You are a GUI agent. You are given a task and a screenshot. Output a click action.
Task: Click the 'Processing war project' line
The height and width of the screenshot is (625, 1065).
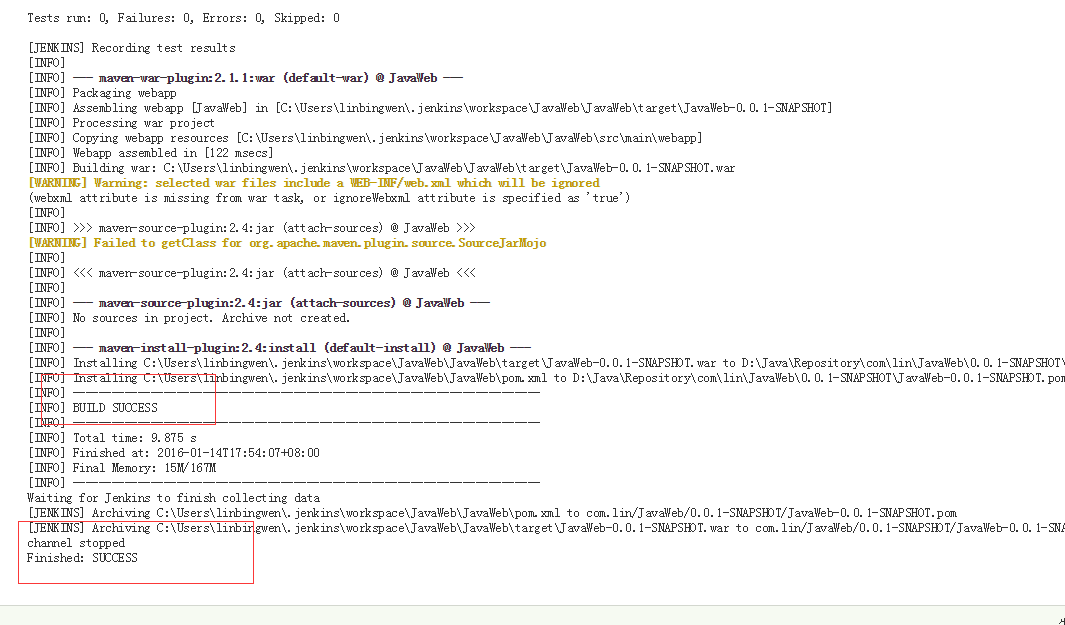pyautogui.click(x=121, y=123)
